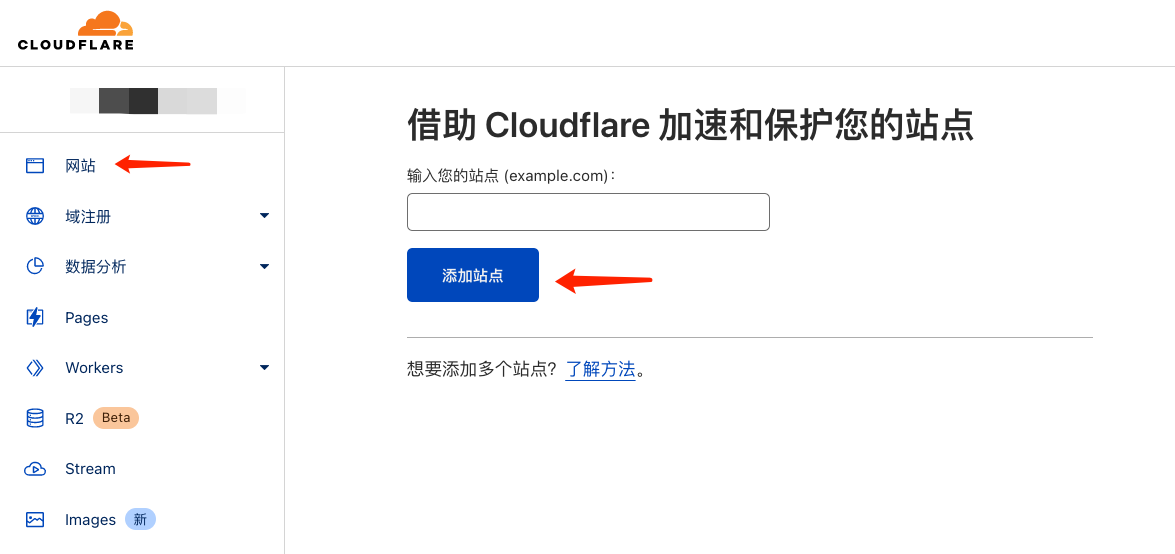The image size is (1175, 554).
Task: Open Pages via its lightning icon
Action: [35, 317]
